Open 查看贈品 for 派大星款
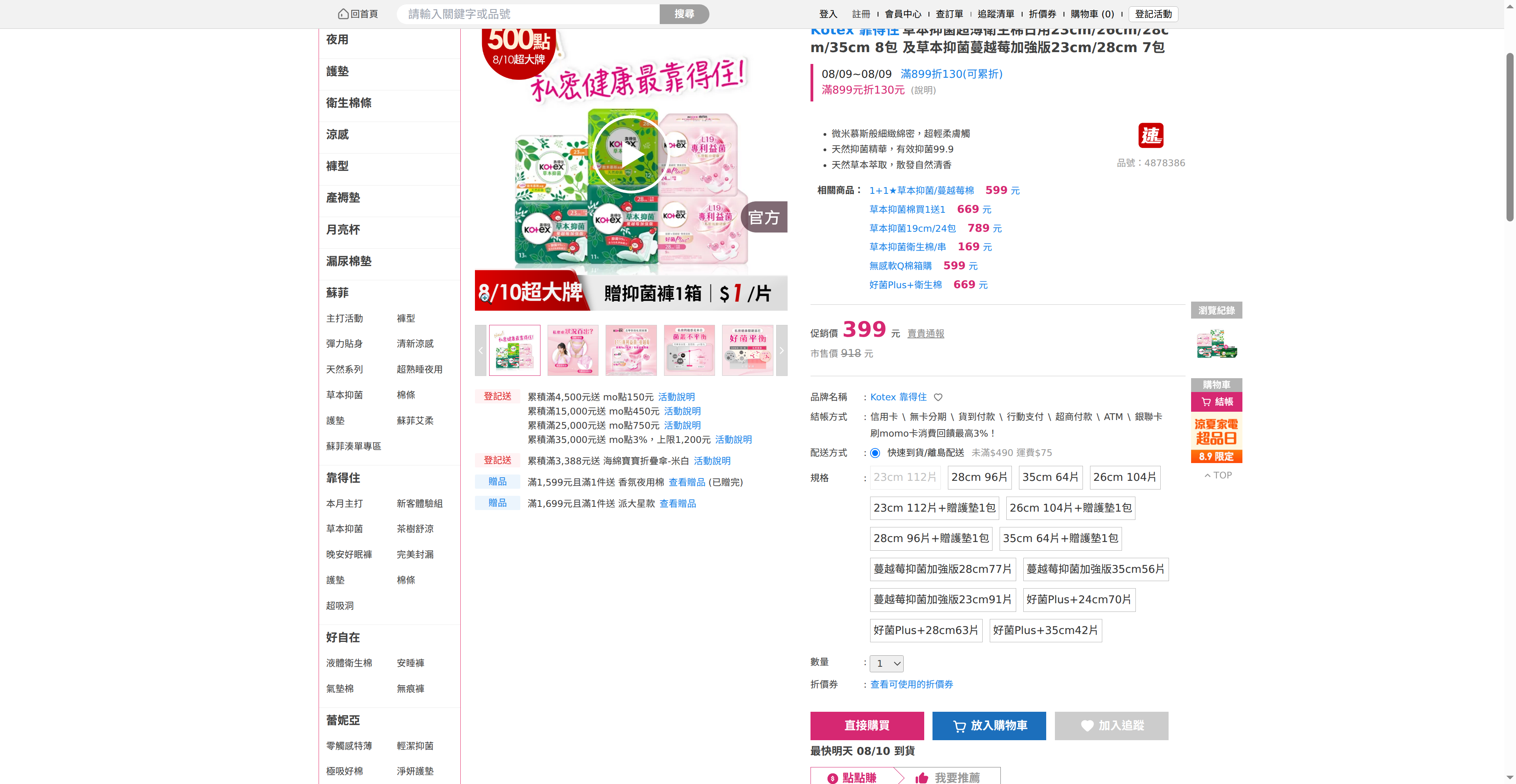Screen dimensions: 1516x784 click(677, 503)
